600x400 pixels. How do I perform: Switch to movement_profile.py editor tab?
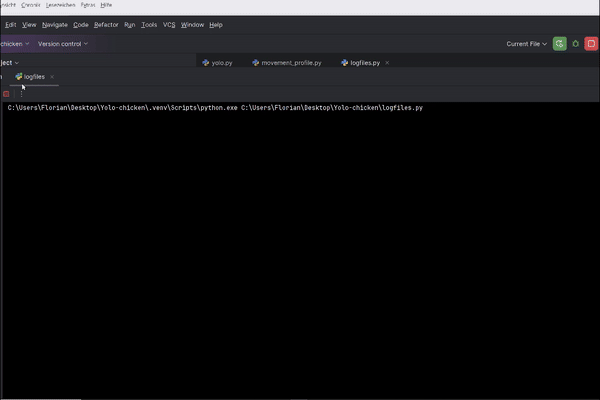pos(287,63)
